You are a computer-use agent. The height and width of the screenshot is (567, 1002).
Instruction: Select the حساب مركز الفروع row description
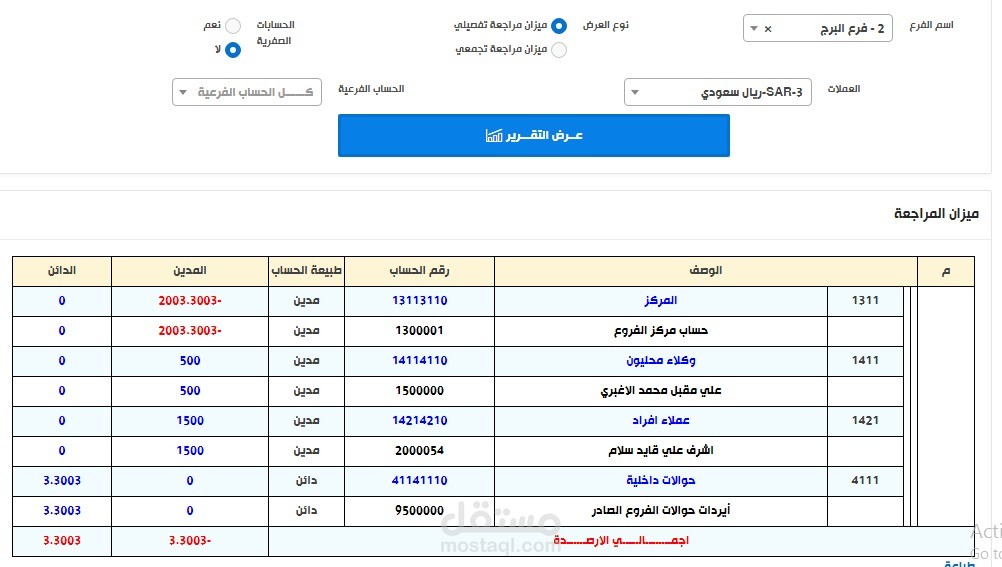661,330
